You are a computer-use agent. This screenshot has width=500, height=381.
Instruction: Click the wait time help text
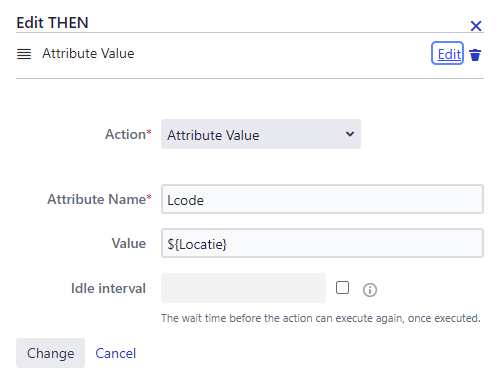point(321,318)
